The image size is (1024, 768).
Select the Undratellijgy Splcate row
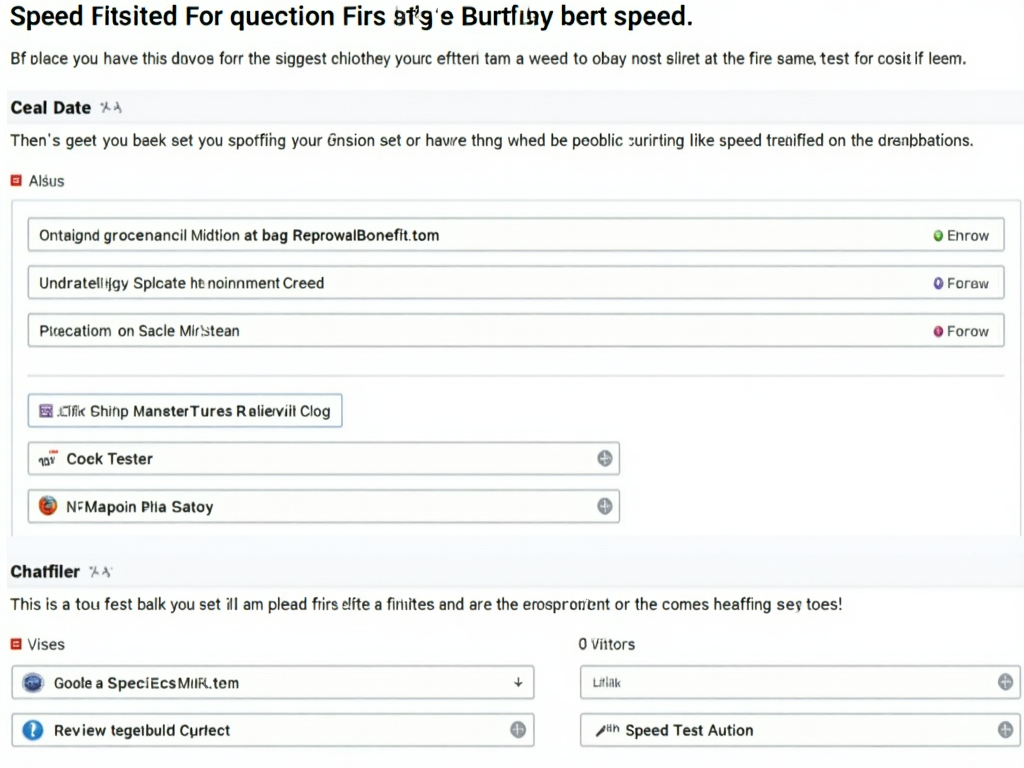pos(516,283)
